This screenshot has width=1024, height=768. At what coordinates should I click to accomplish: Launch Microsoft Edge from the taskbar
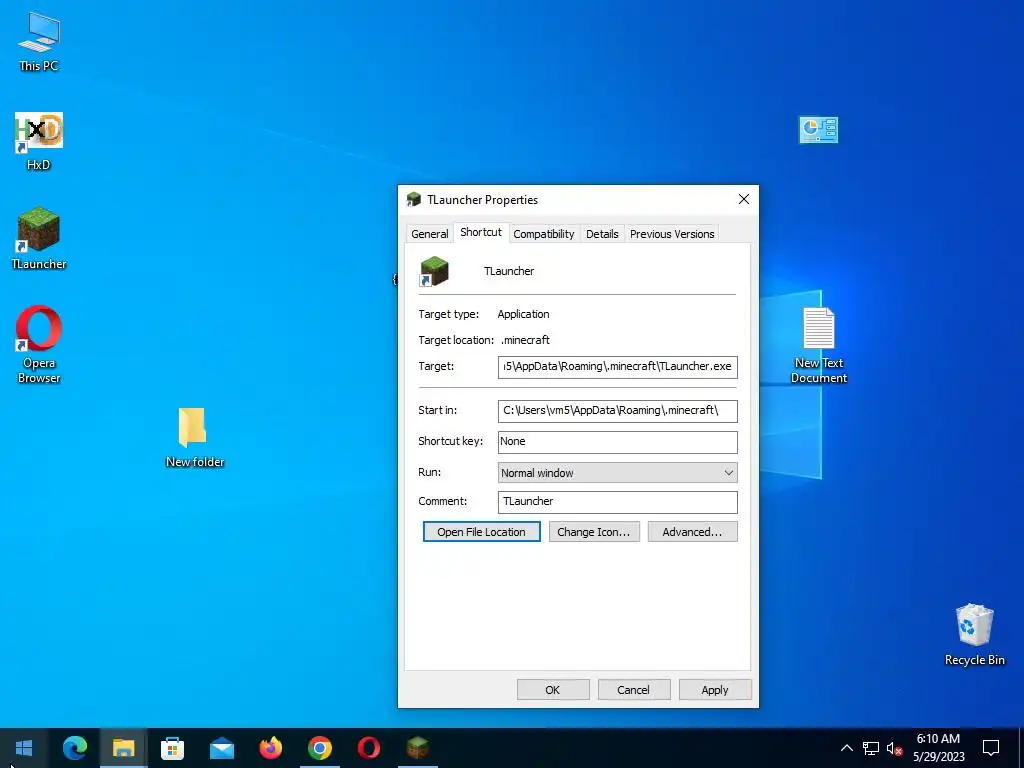[74, 748]
